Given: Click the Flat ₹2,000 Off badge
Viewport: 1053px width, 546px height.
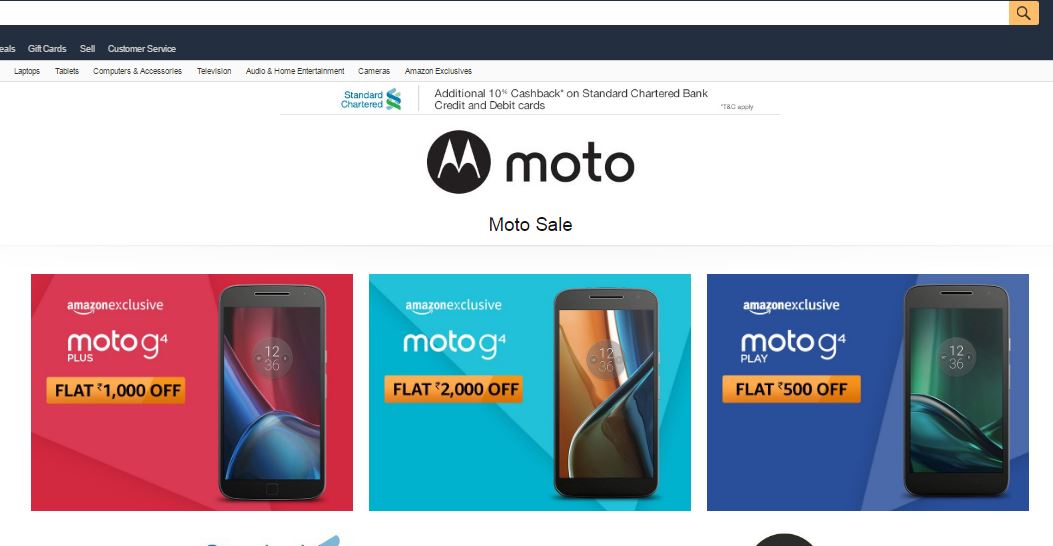Looking at the screenshot, I should (x=453, y=390).
